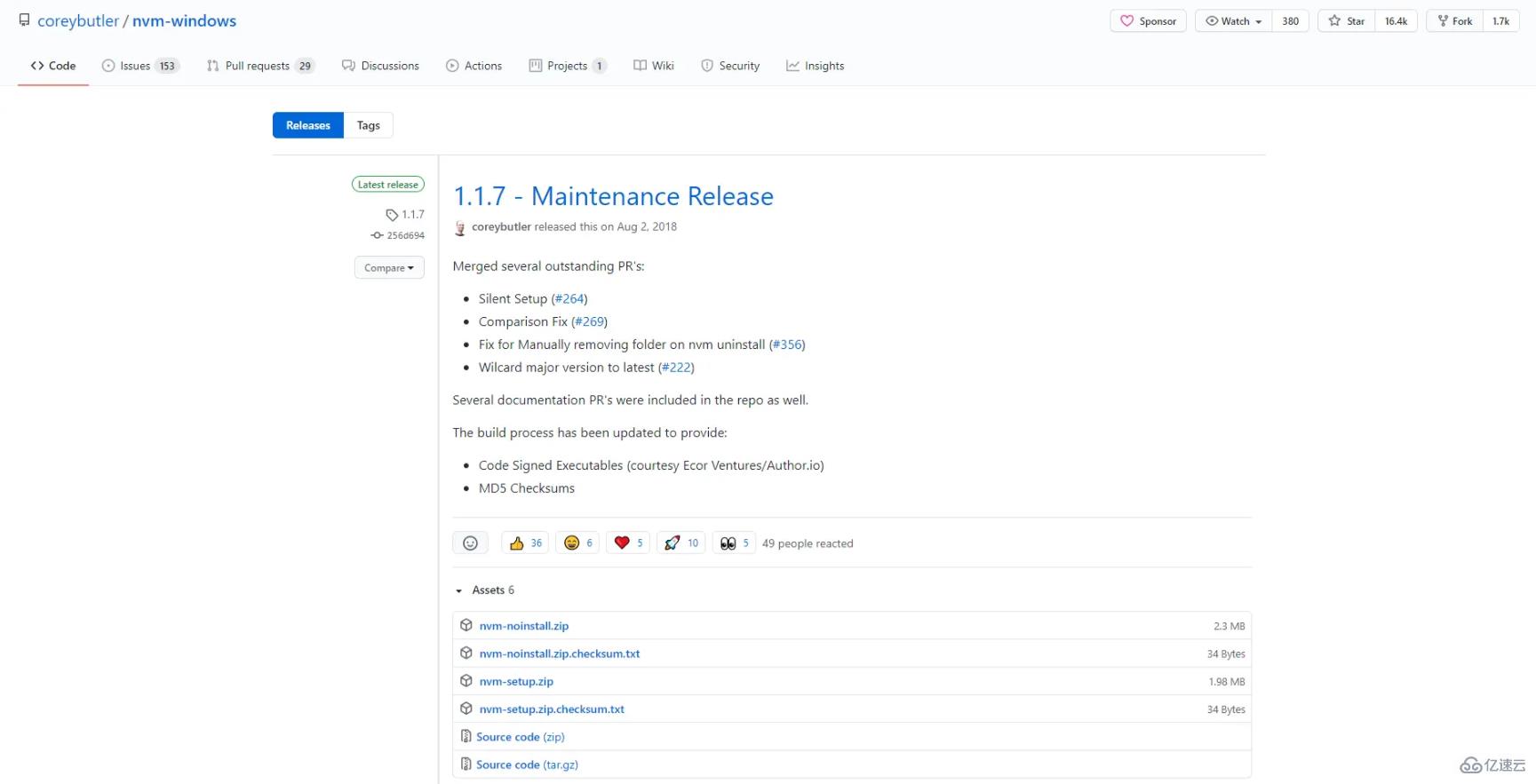The height and width of the screenshot is (784, 1536).
Task: Download Source code (zip)
Action: [x=521, y=737]
